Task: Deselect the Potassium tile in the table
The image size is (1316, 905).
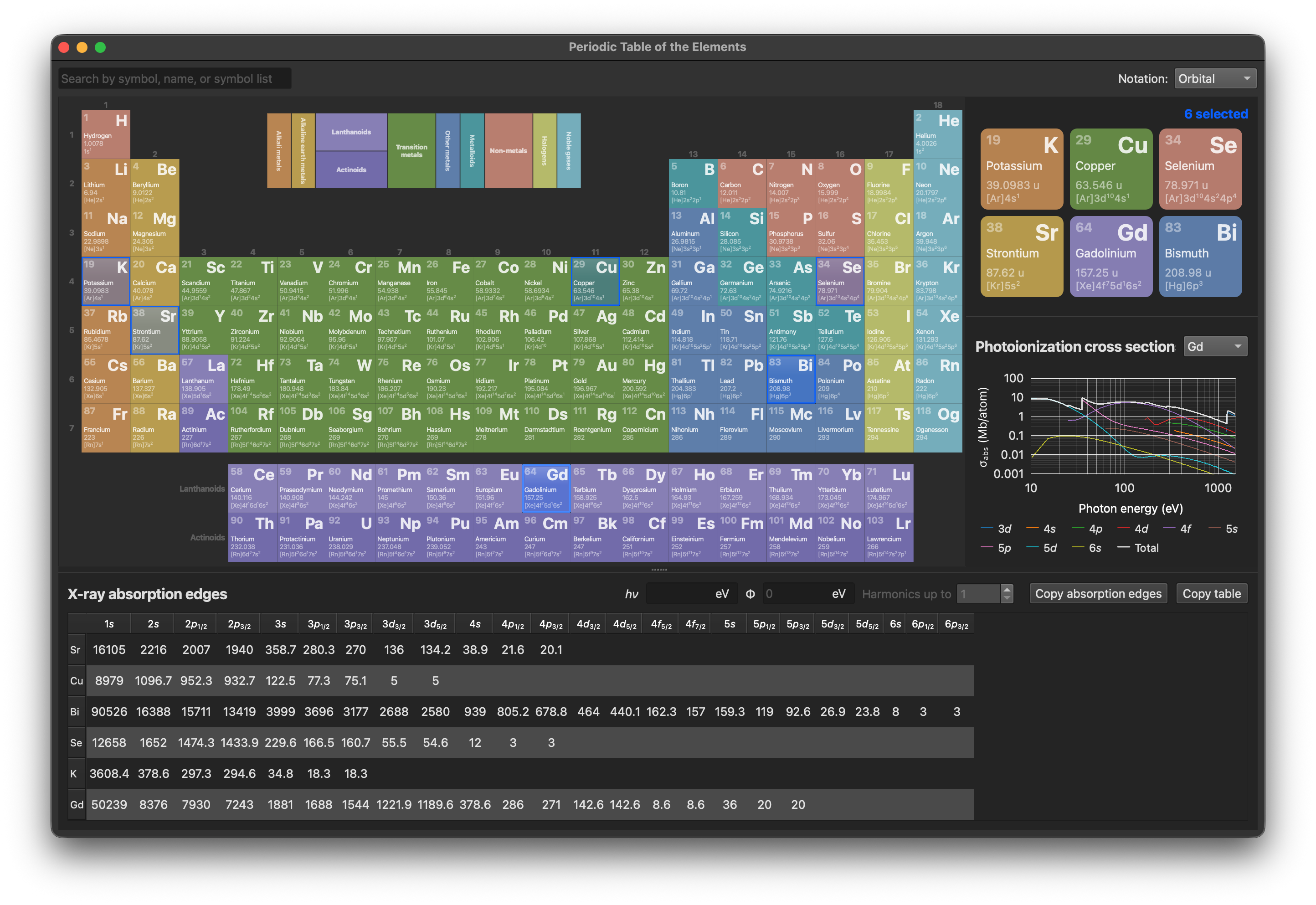Action: 106,281
